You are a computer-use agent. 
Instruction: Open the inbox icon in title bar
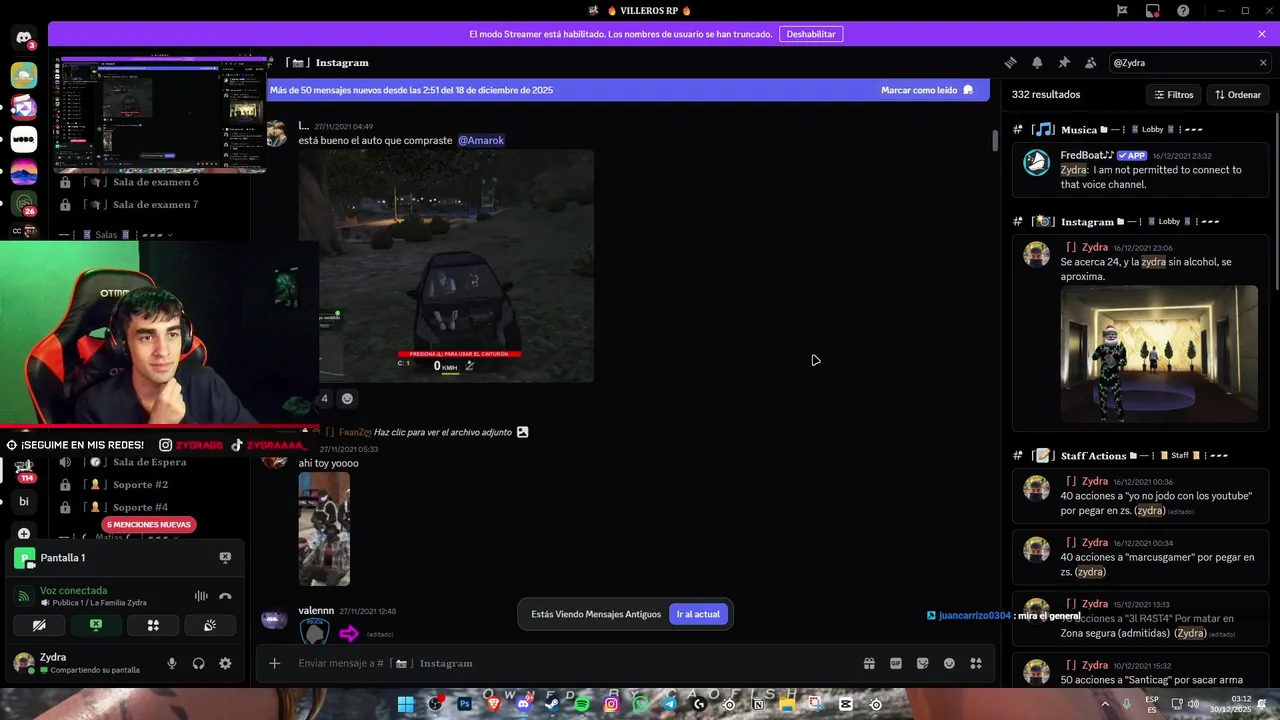(1153, 11)
